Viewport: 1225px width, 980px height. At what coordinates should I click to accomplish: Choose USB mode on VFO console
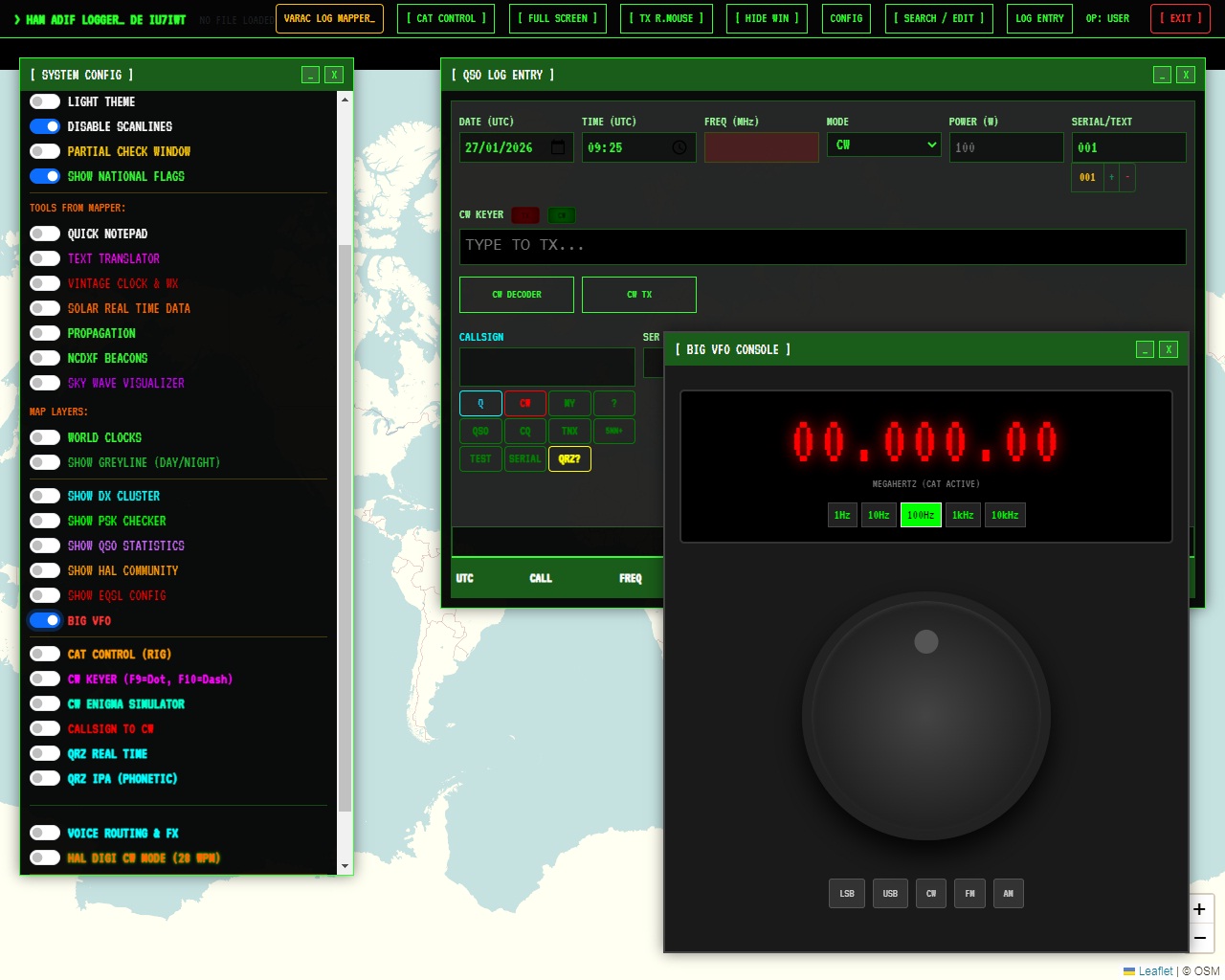pos(890,893)
